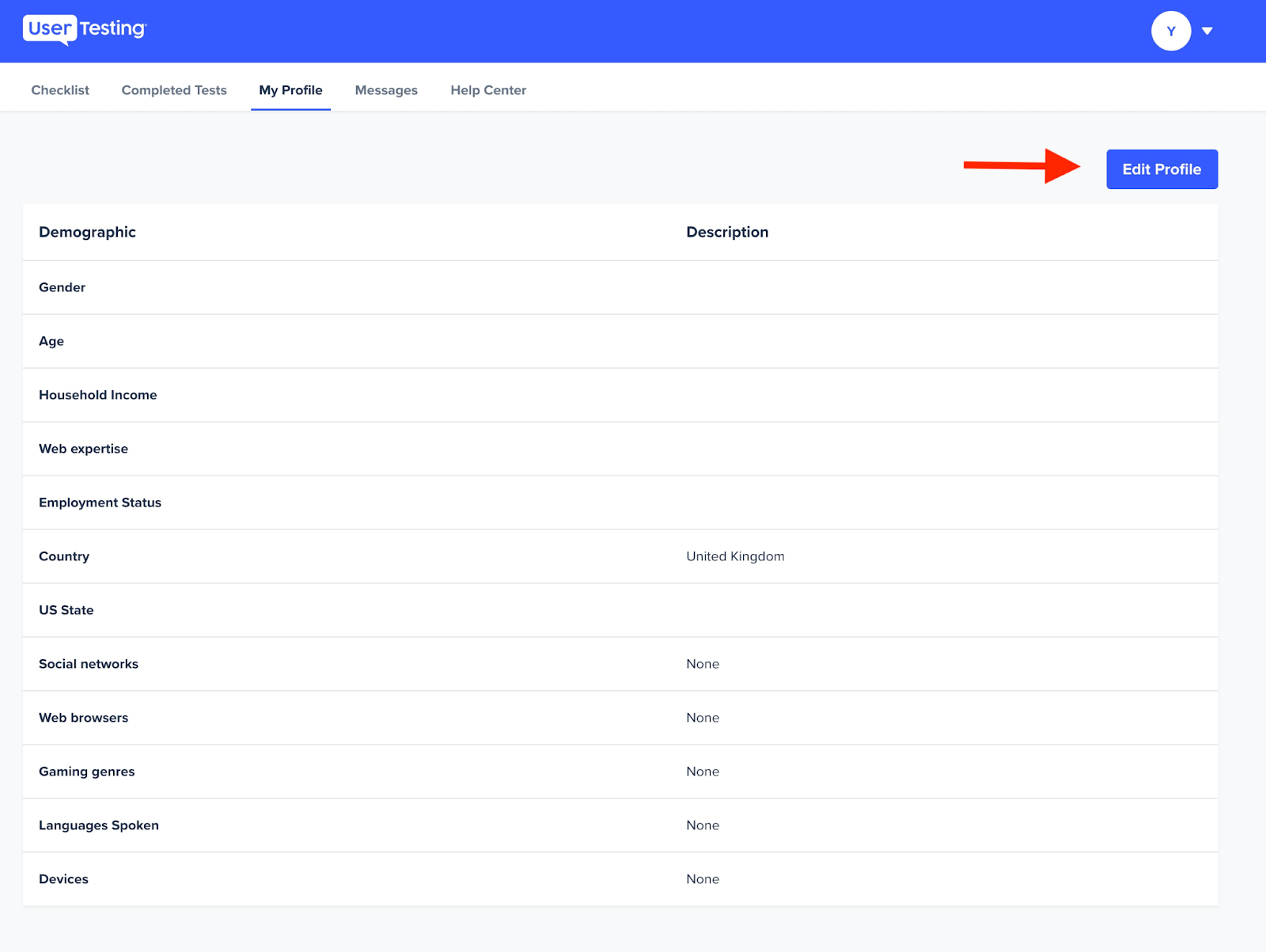Screen dimensions: 1266x952
Task: Click the Gaming genres row label
Action: (87, 772)
